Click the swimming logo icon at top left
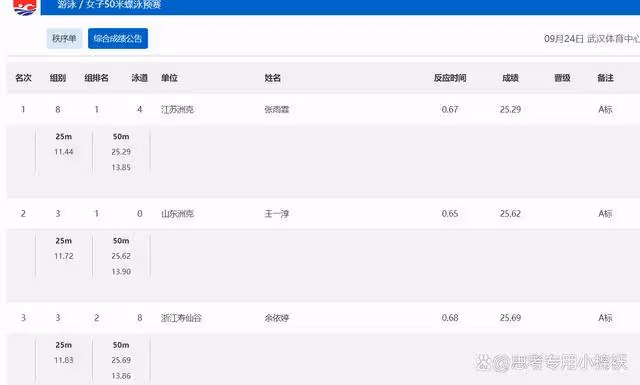The image size is (640, 385). 24,7
